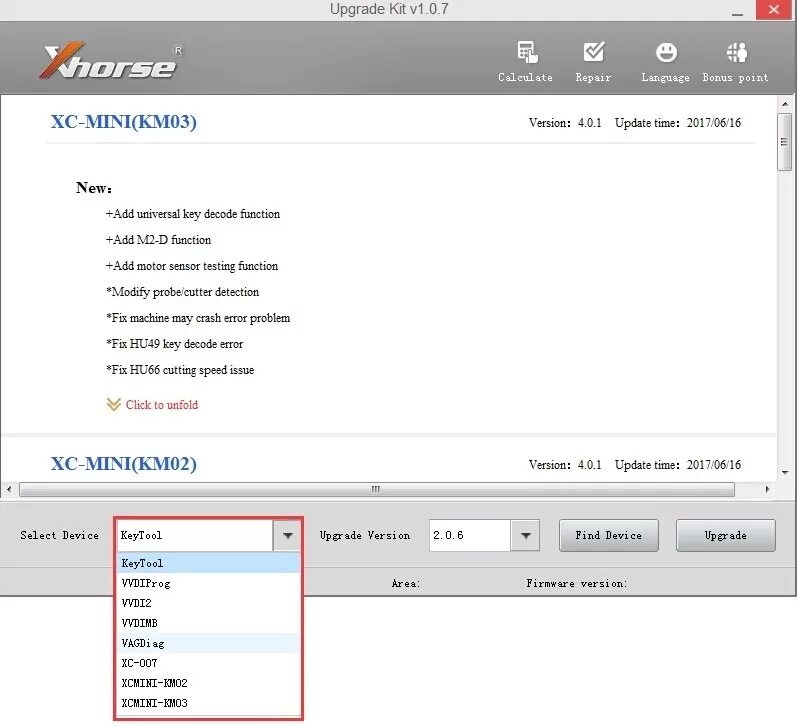Click the Find Device button
This screenshot has width=798, height=727.
(x=609, y=535)
